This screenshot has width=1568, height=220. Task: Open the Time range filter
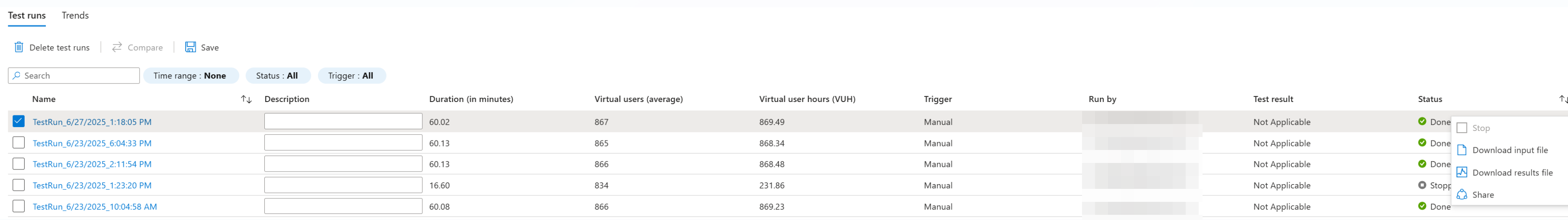(189, 76)
